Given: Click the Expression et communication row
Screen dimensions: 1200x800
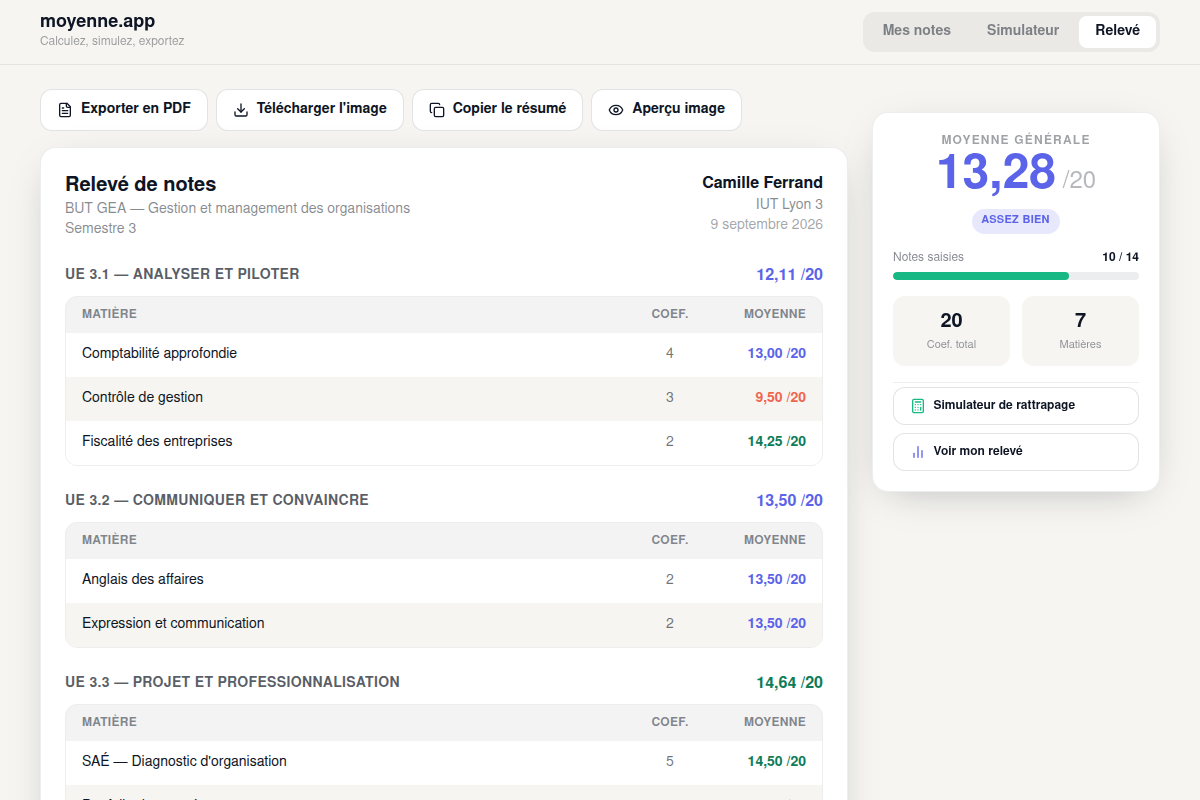Looking at the screenshot, I should [444, 624].
